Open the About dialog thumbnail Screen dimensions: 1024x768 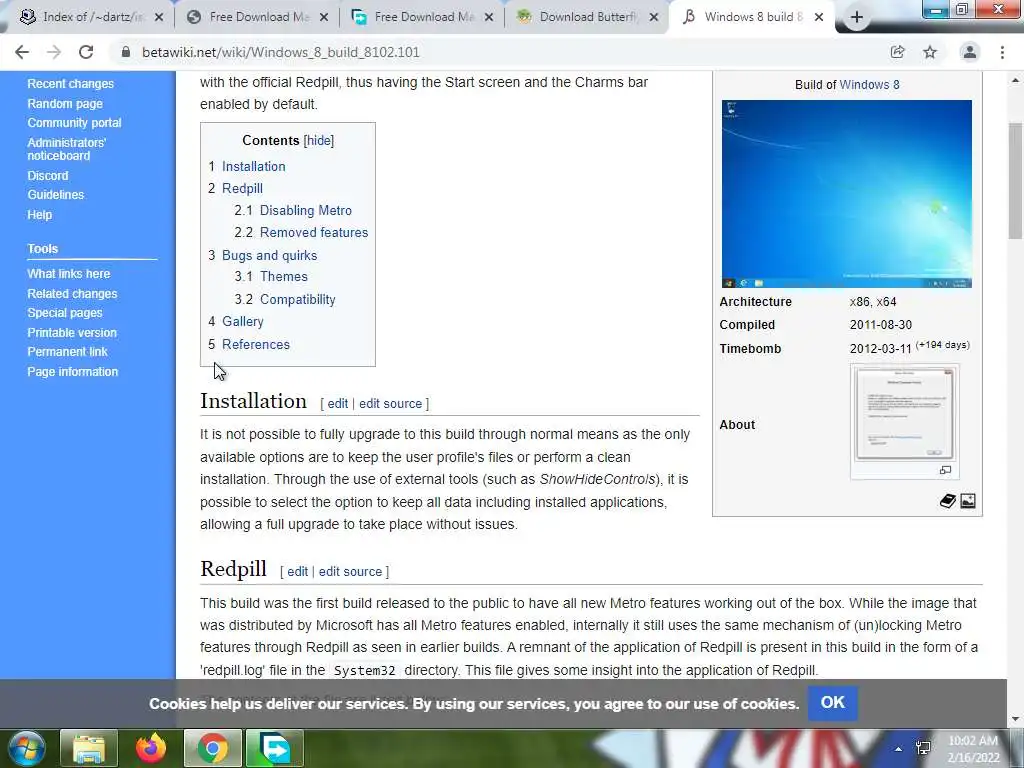tap(904, 414)
